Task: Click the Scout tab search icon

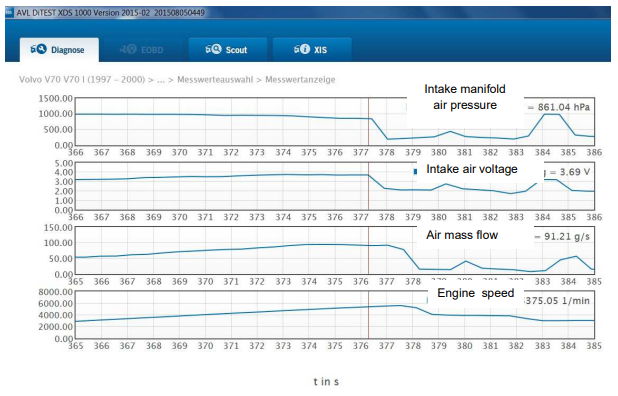Action: coord(213,49)
